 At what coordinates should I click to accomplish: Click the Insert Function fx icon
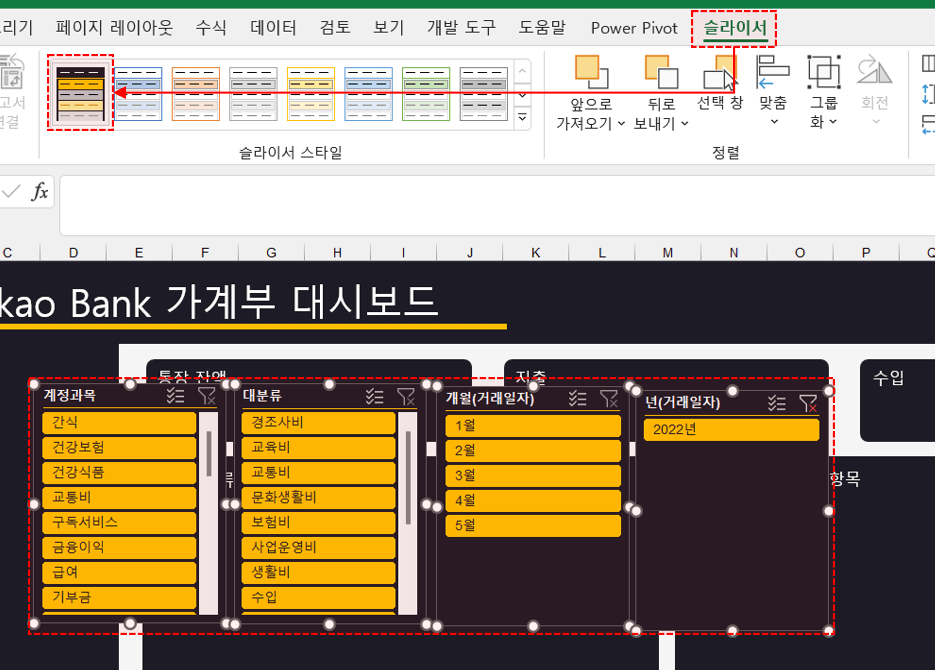pyautogui.click(x=40, y=192)
